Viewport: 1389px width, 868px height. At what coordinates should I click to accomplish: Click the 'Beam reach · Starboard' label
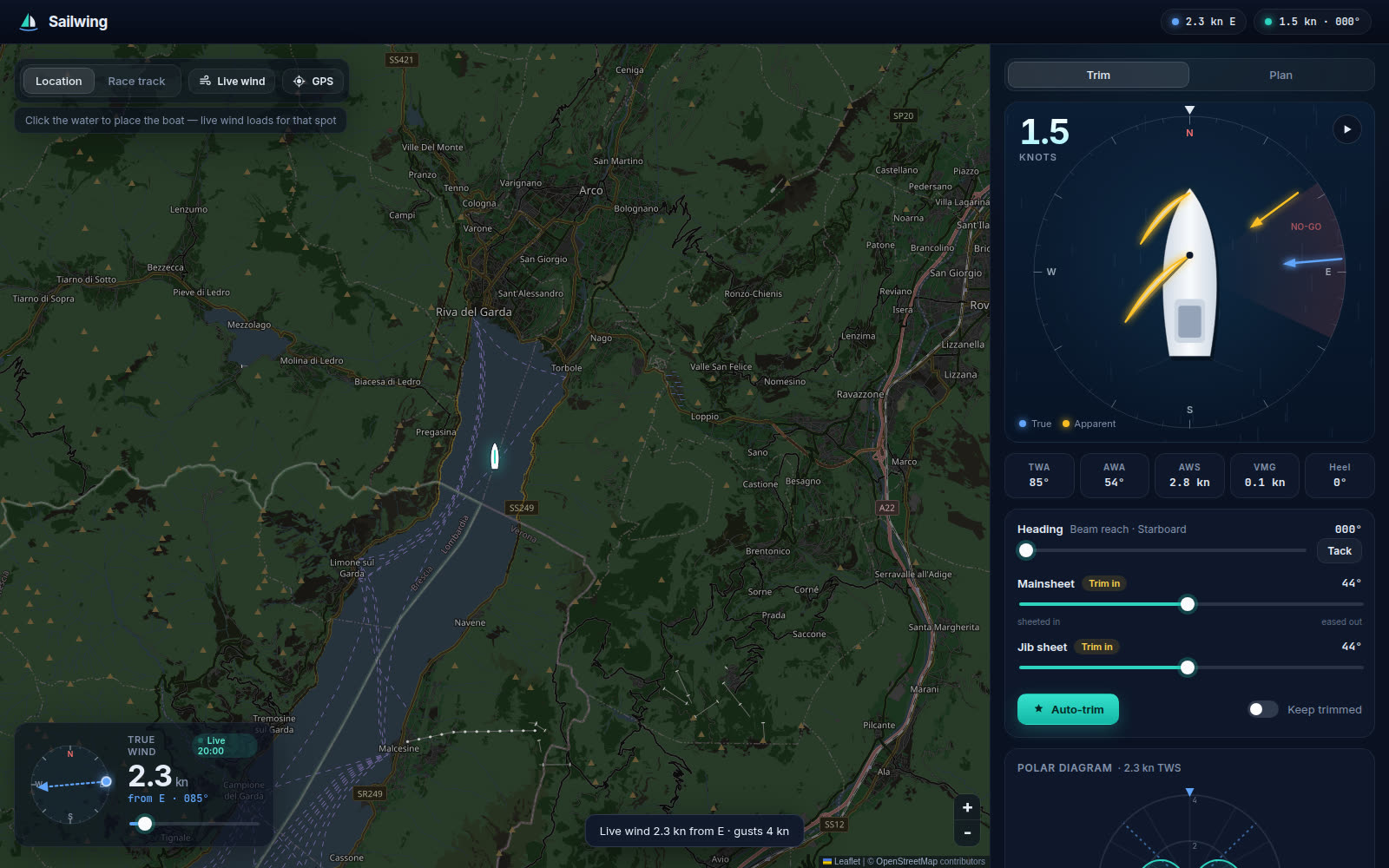[x=1128, y=529]
